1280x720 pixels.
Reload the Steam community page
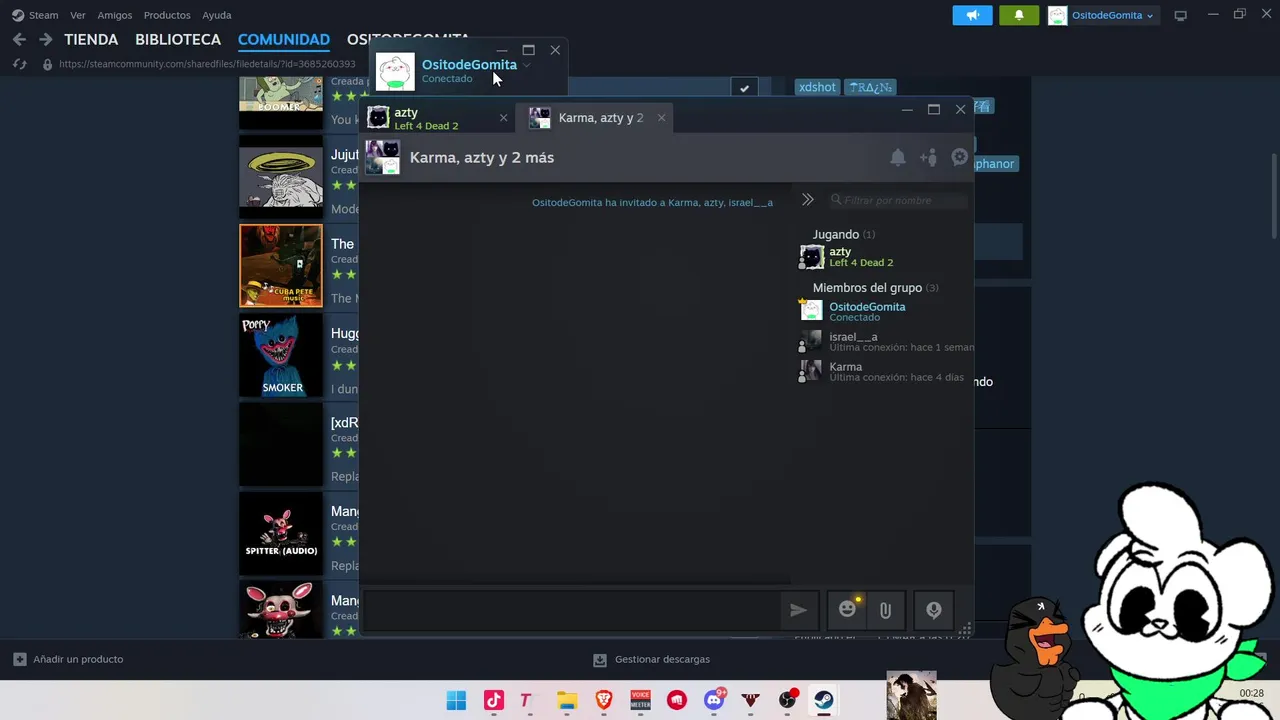point(19,64)
